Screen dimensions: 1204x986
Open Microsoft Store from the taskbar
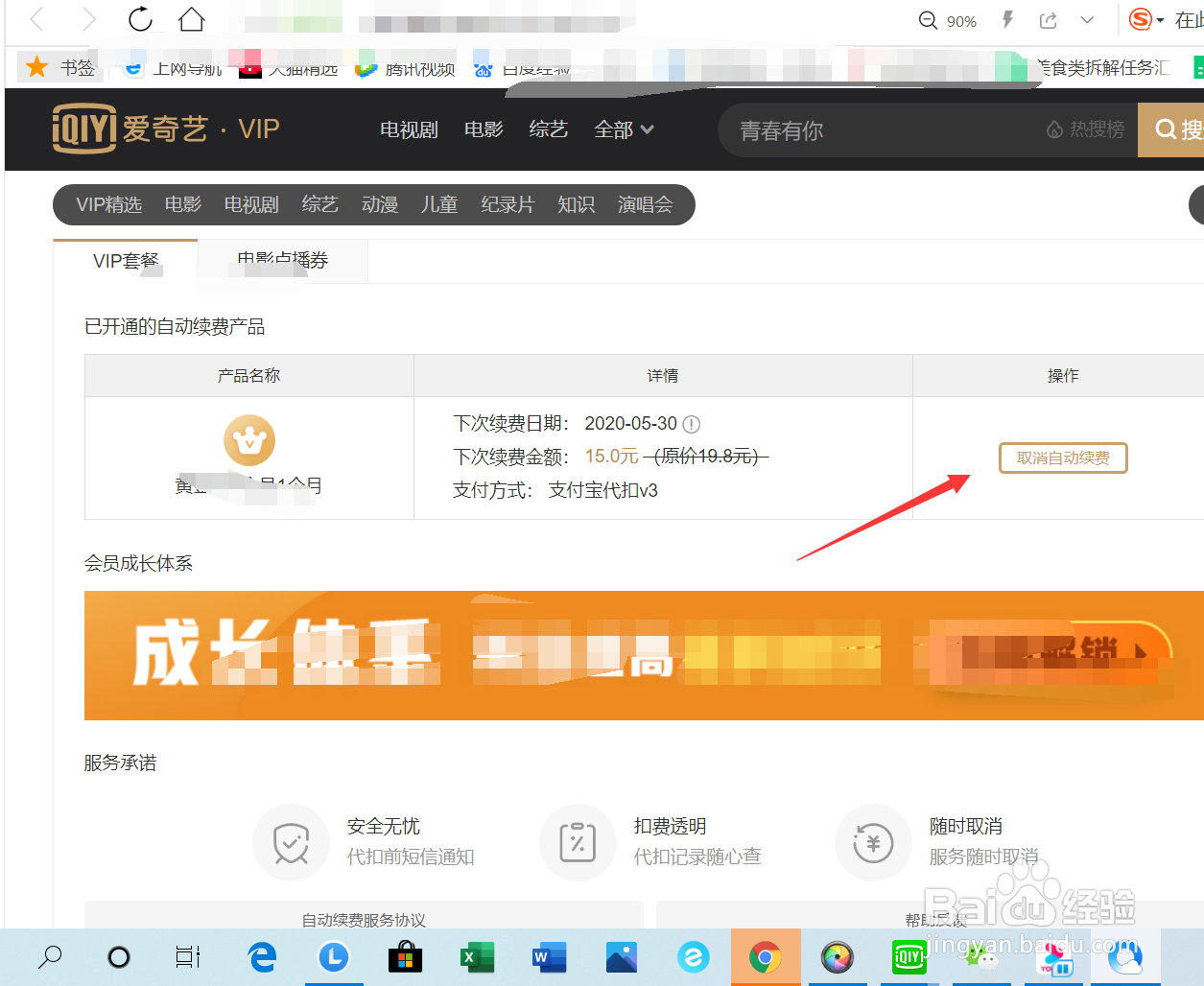[x=406, y=957]
